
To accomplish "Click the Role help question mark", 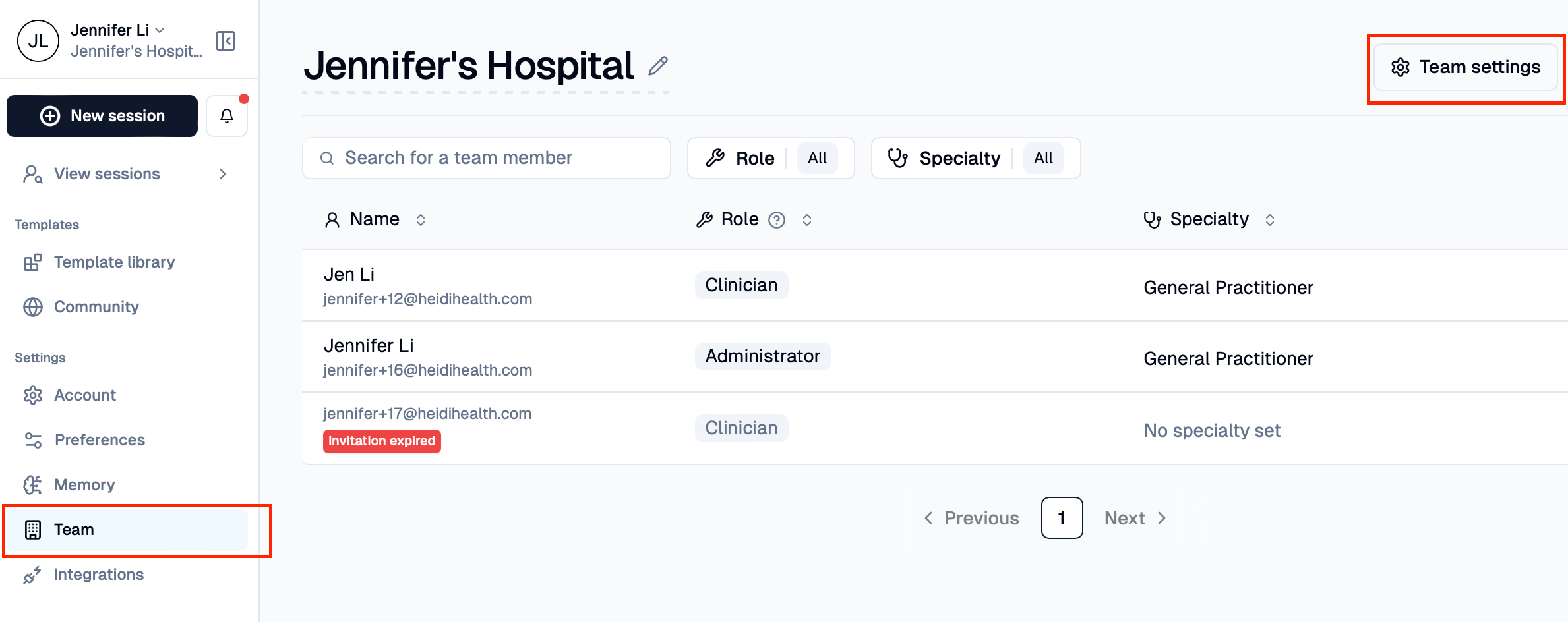I will click(777, 219).
